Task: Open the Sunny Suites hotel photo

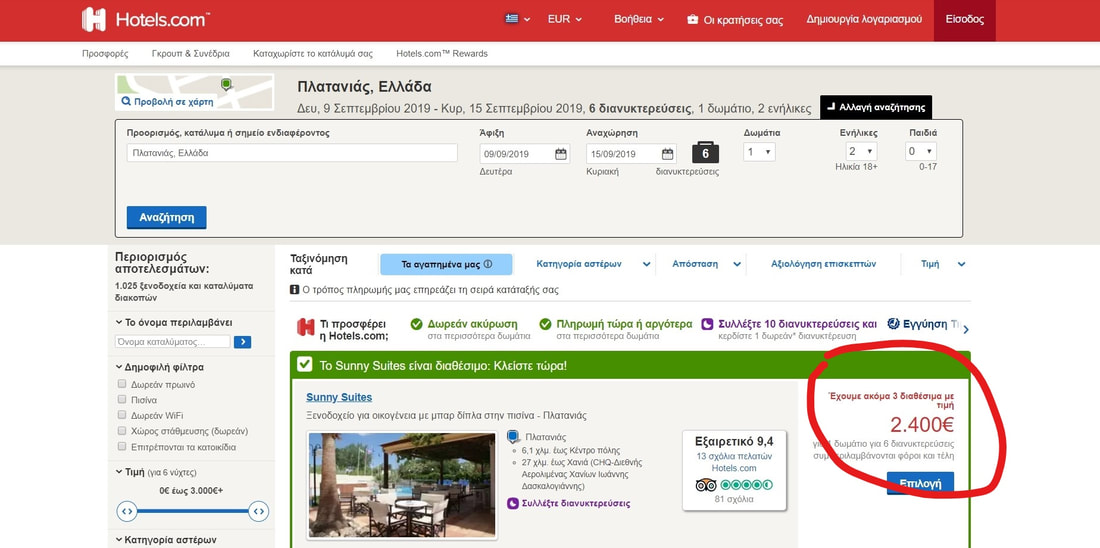Action: pos(402,485)
